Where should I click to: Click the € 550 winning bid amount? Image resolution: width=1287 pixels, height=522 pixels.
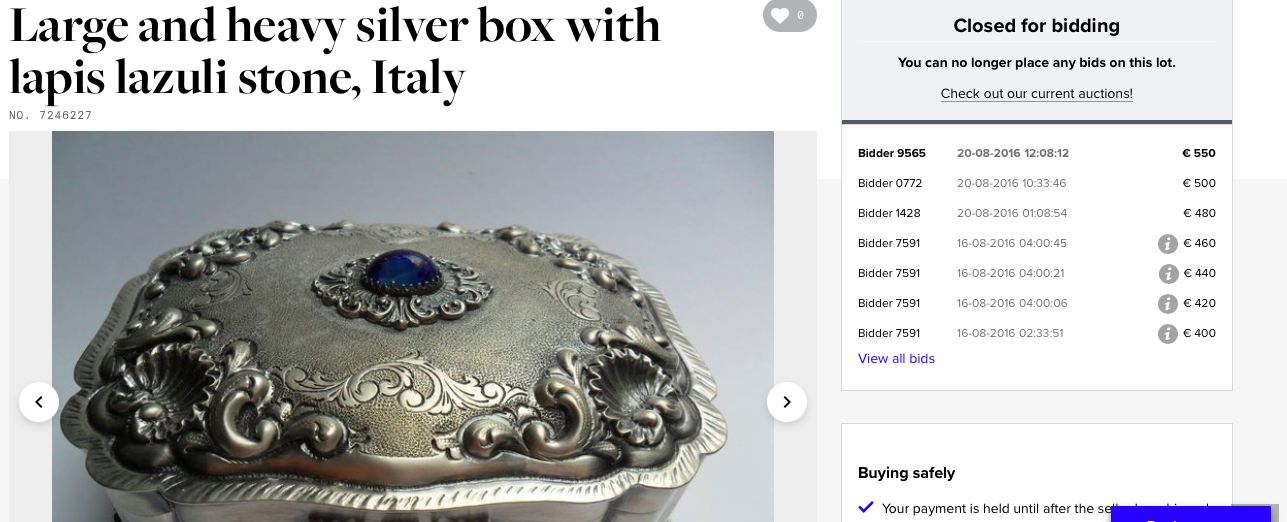(x=1198, y=153)
